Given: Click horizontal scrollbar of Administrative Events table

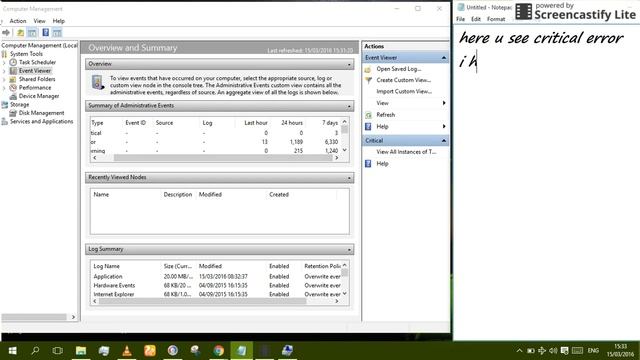Looking at the screenshot, I should [x=223, y=158].
